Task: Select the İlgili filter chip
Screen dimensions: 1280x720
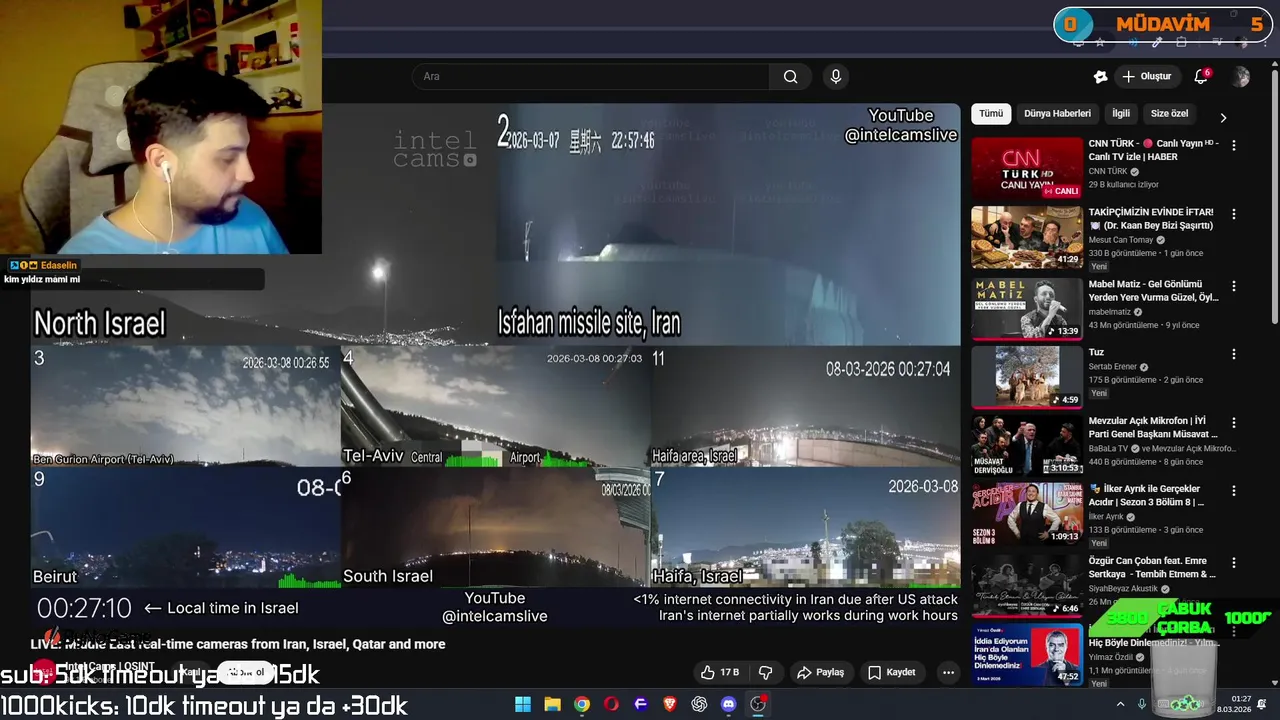Action: point(1121,114)
